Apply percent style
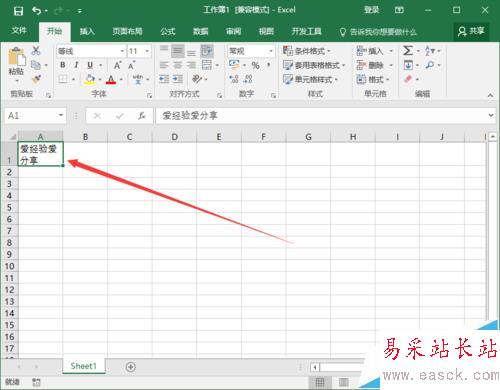The width and height of the screenshot is (500, 390). (255, 65)
